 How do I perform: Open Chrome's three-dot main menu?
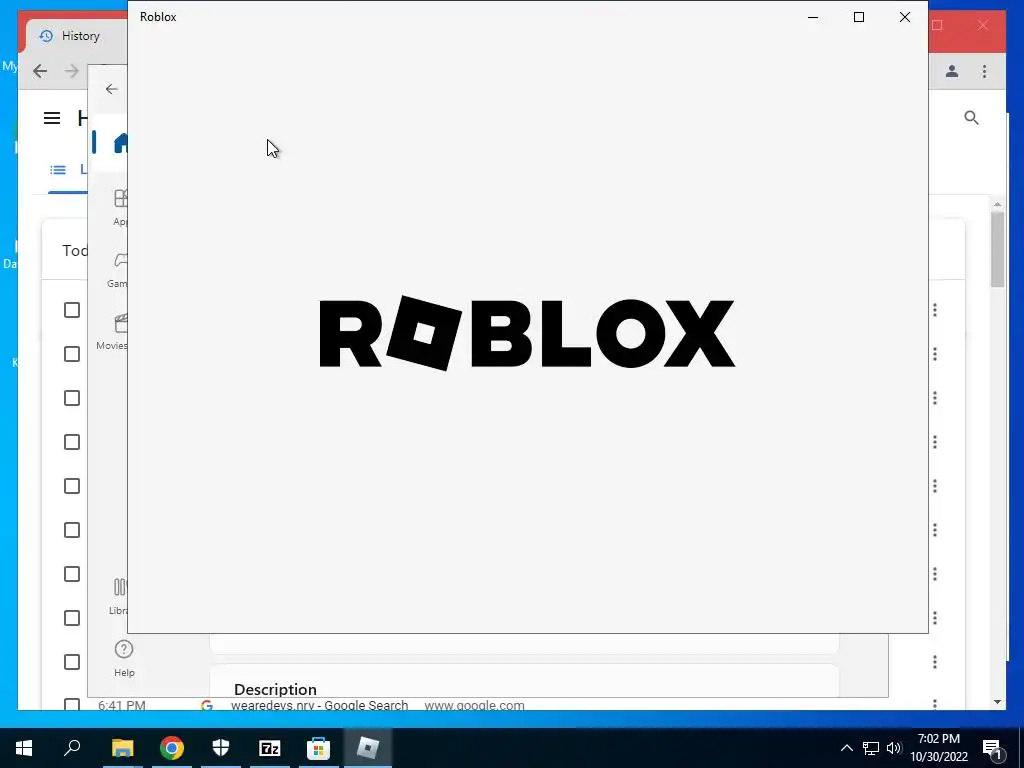click(984, 71)
